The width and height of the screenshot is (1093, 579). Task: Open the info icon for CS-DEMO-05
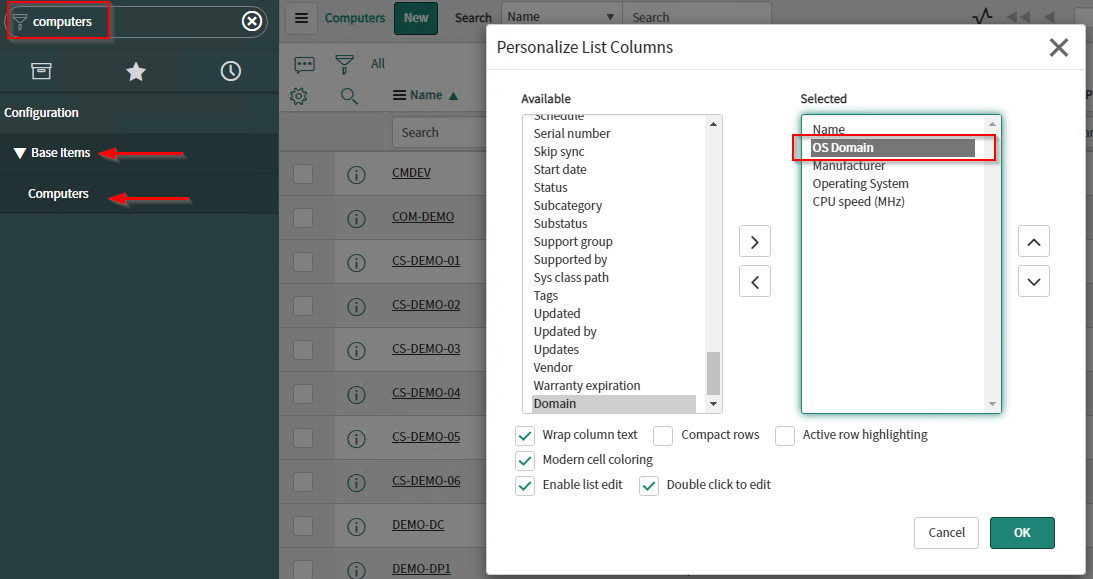(x=356, y=438)
